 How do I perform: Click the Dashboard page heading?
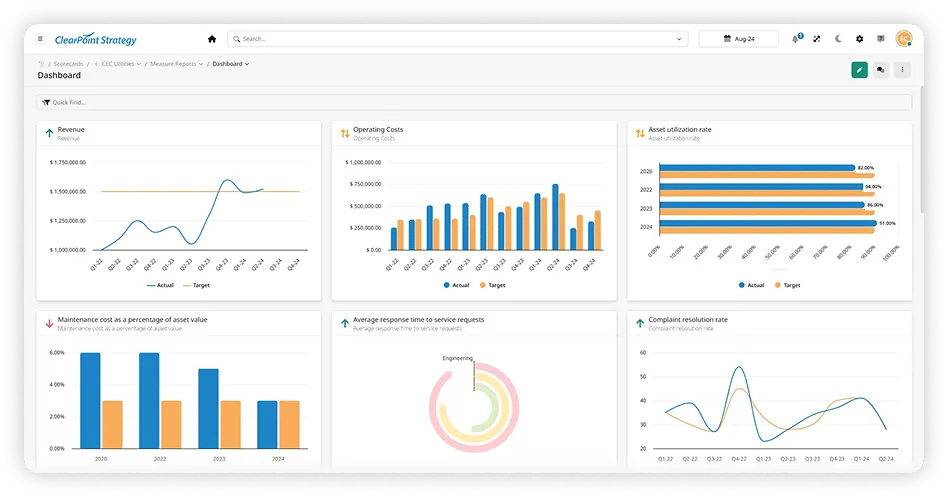[x=59, y=75]
